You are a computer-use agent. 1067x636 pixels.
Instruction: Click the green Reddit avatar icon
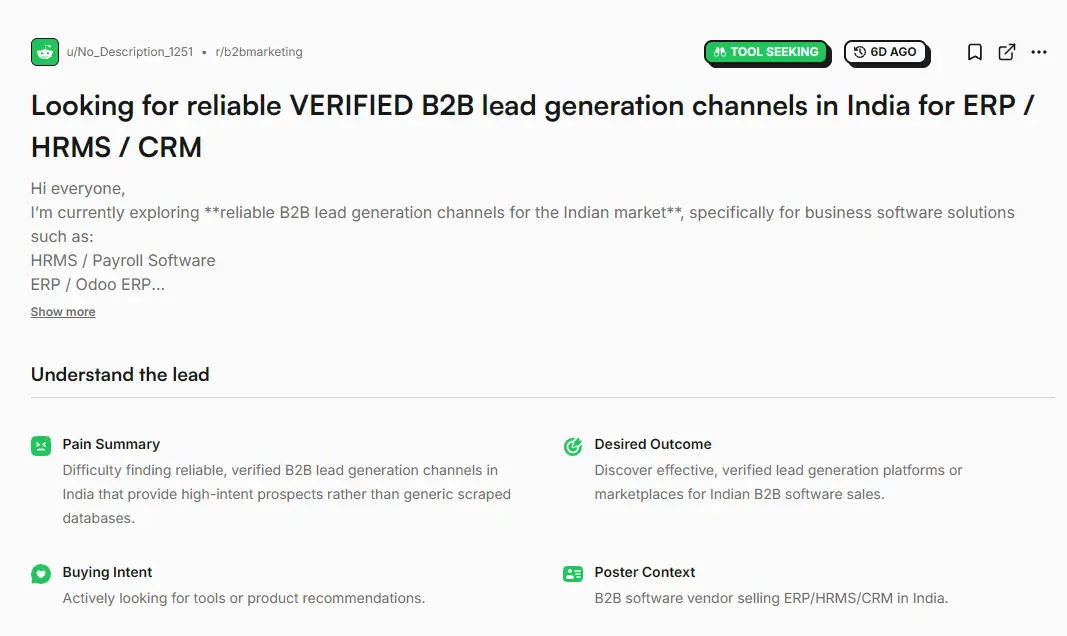point(45,52)
